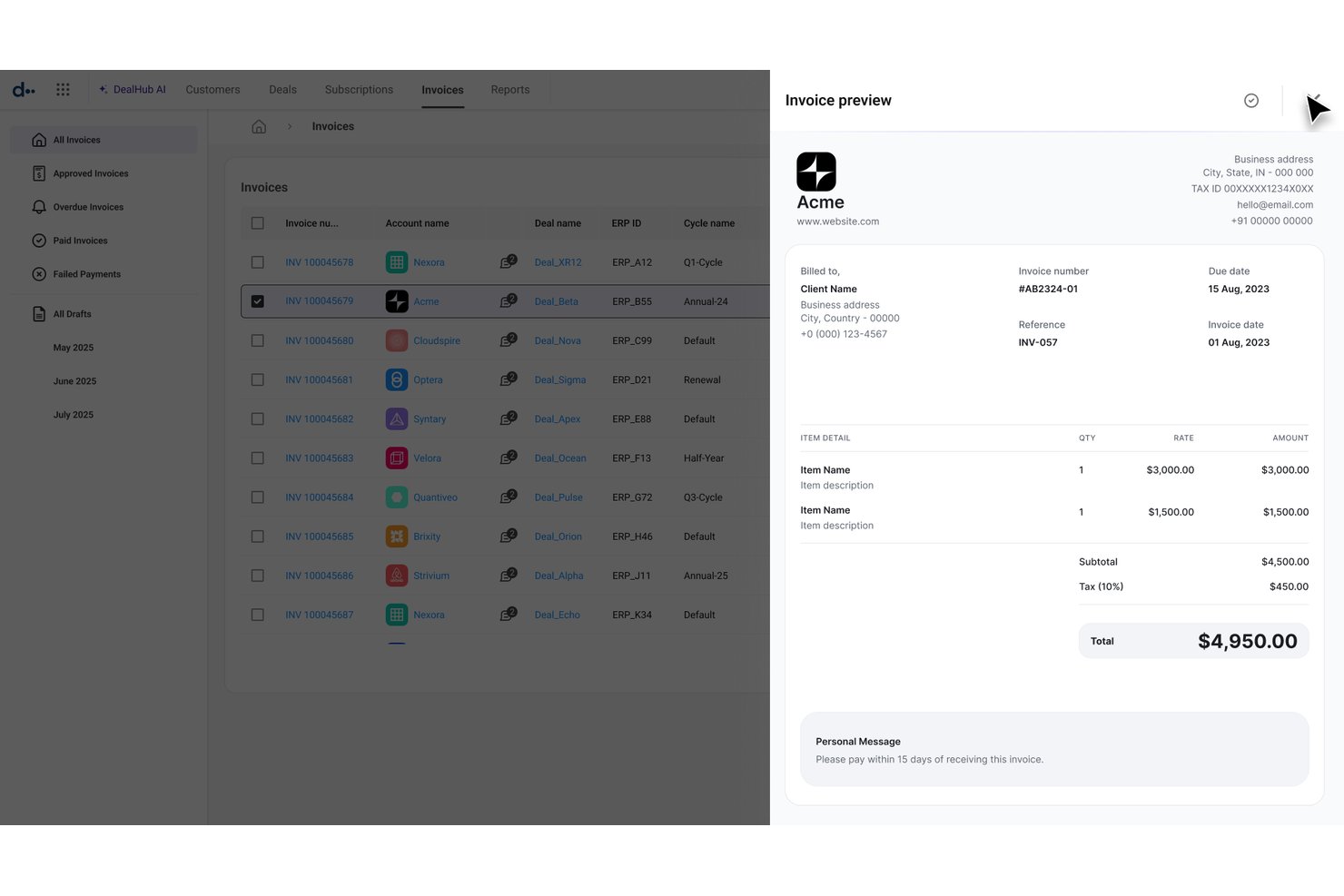The height and width of the screenshot is (896, 1344).
Task: Click the Cycle name column header
Action: coord(709,223)
